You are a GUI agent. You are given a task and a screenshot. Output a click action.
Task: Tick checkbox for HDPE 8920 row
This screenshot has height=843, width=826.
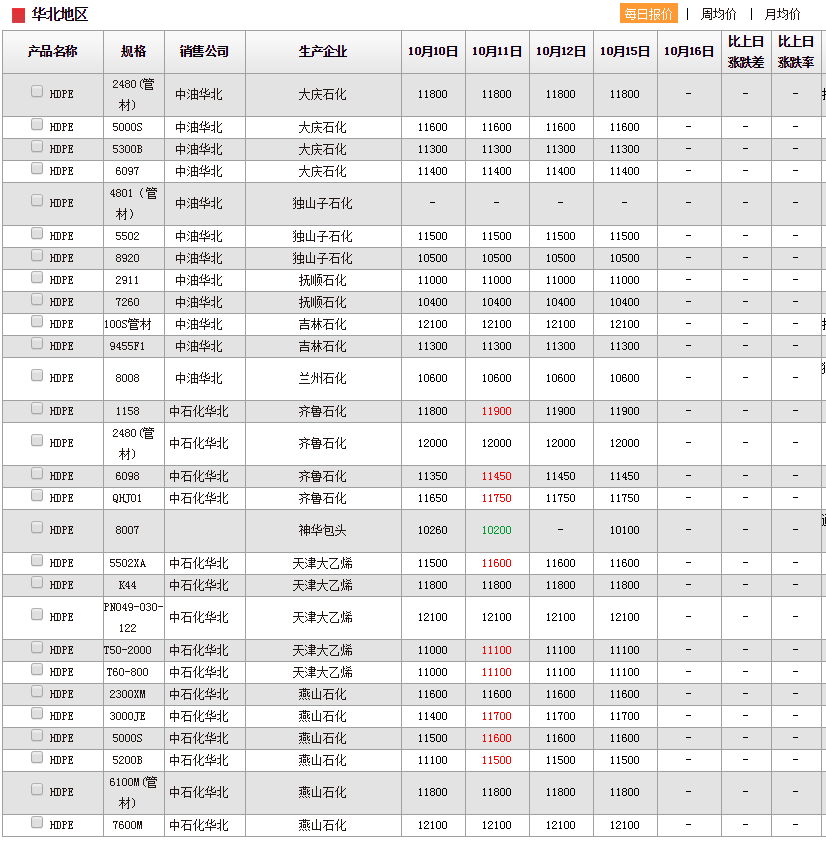(x=37, y=255)
